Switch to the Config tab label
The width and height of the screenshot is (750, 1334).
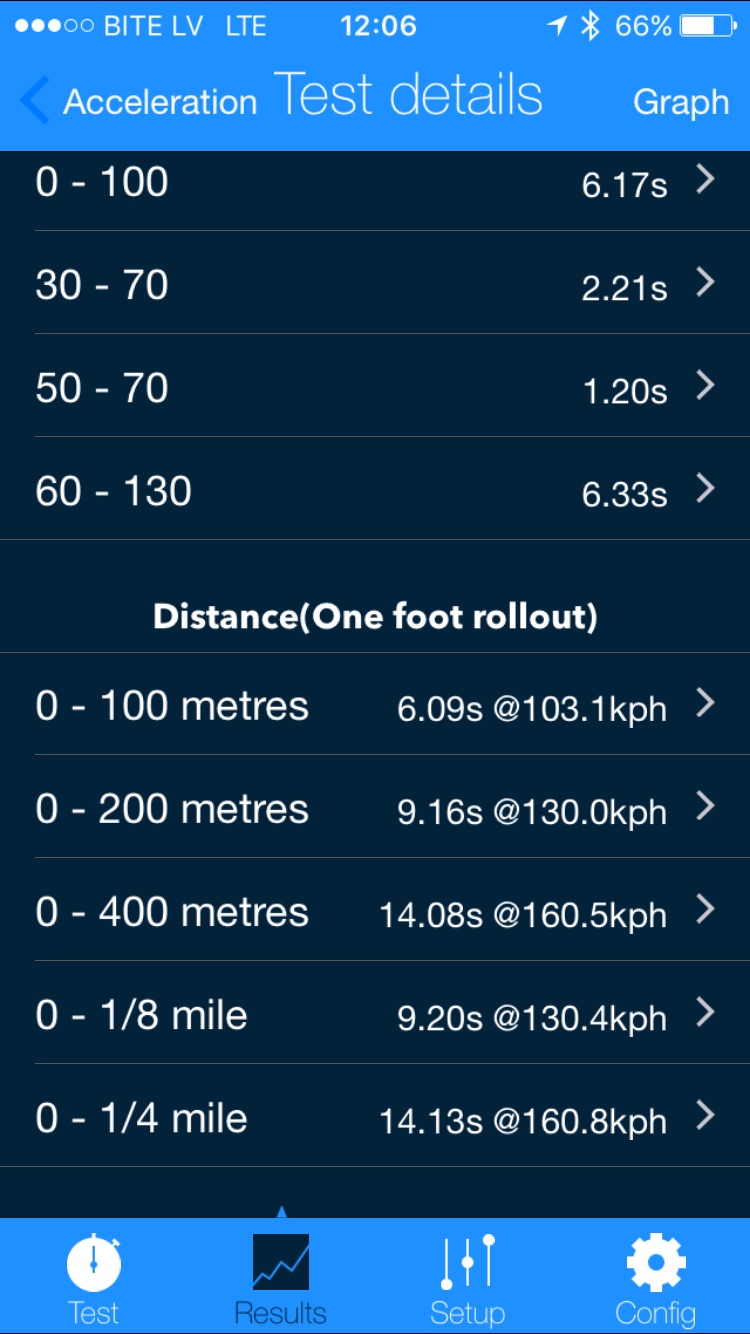coord(656,1312)
